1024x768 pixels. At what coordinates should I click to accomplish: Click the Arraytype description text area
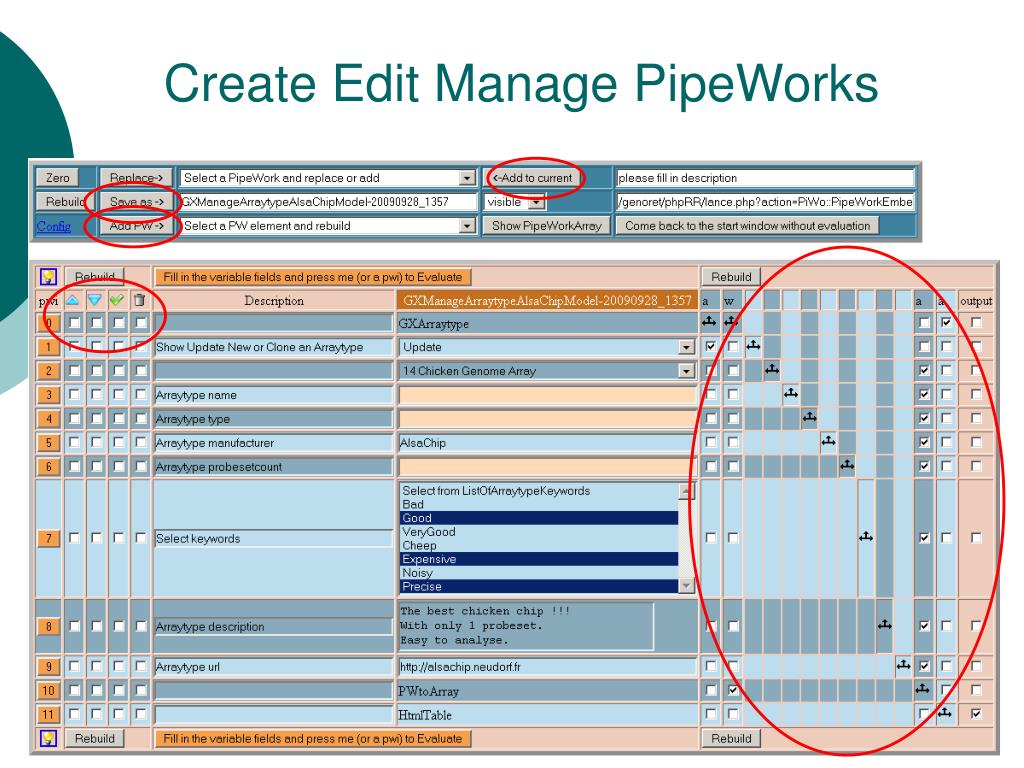click(526, 626)
